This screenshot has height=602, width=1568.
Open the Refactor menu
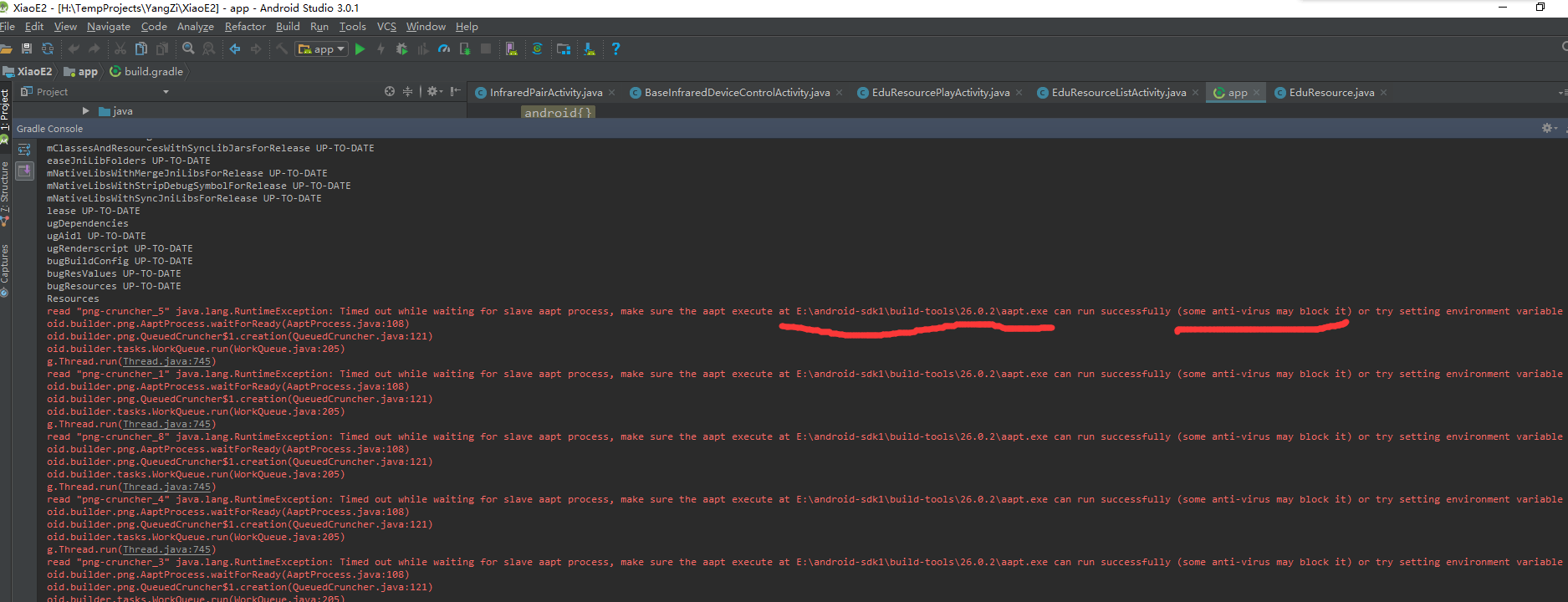tap(244, 27)
